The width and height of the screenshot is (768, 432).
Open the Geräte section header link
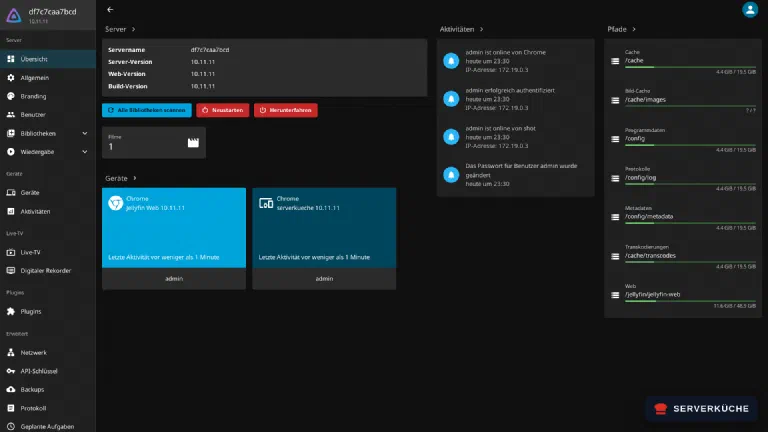point(121,178)
